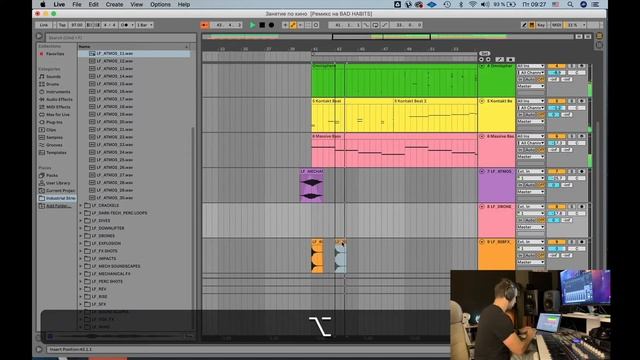Open MIDI Map Mode

tap(556, 25)
